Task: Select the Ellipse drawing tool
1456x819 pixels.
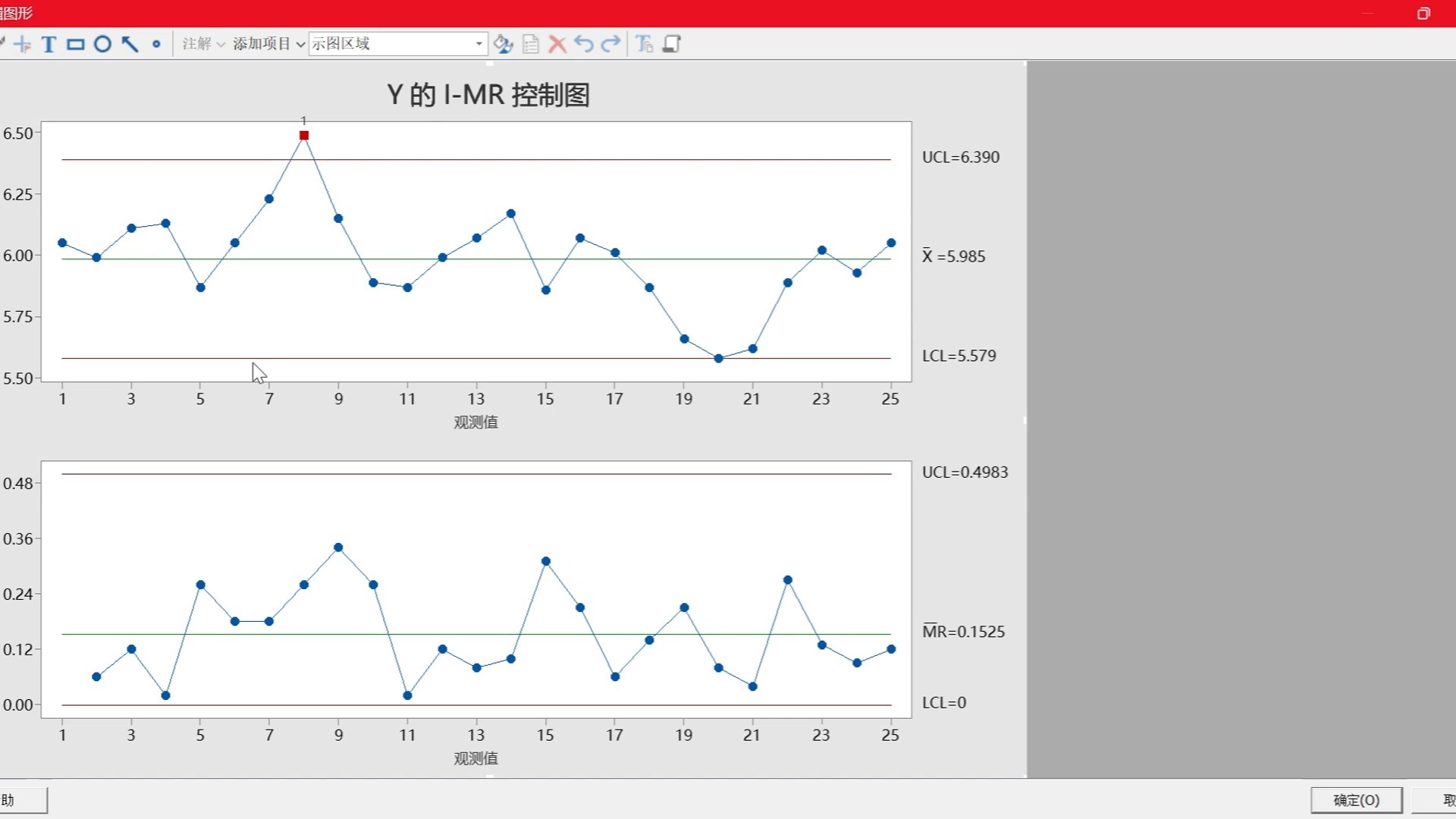Action: coord(102,44)
